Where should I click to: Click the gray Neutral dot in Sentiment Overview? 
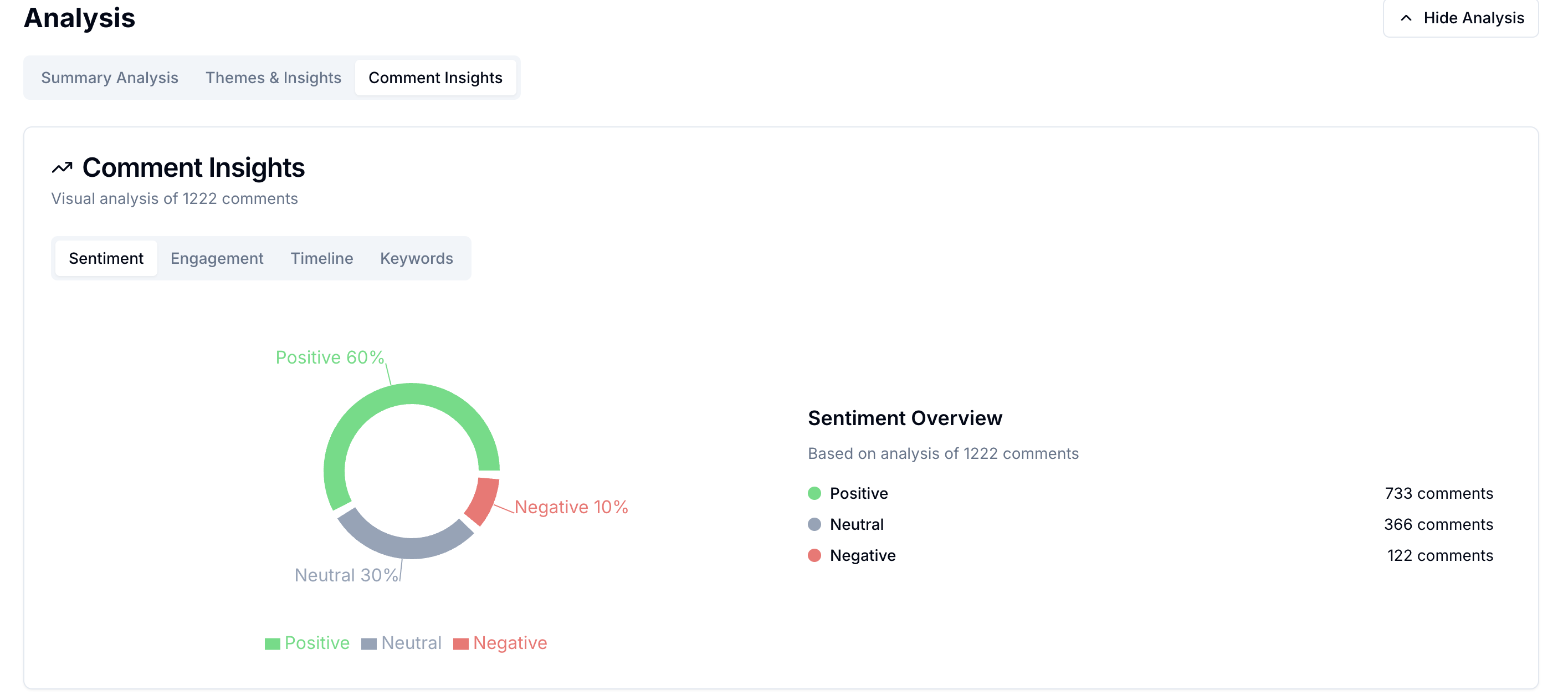[814, 524]
